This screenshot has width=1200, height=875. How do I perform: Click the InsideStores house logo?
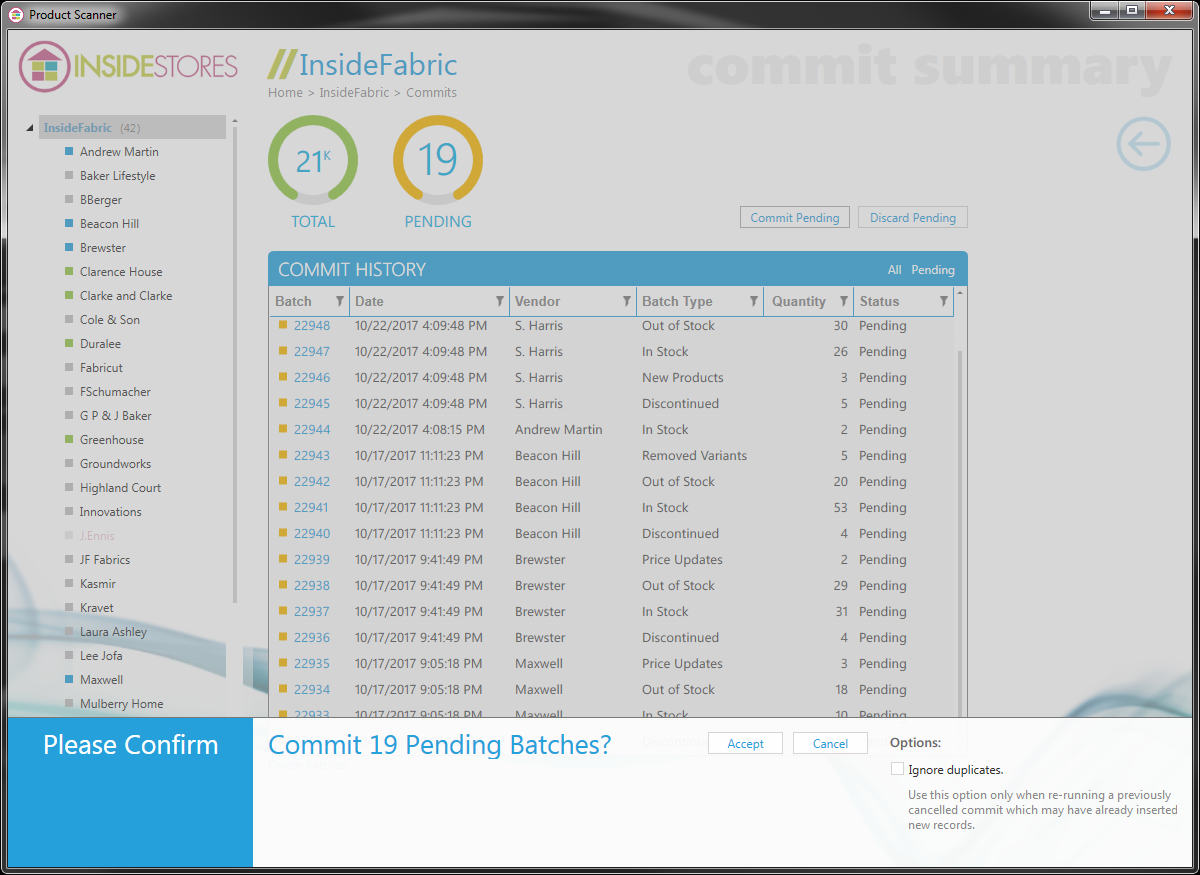click(x=44, y=67)
